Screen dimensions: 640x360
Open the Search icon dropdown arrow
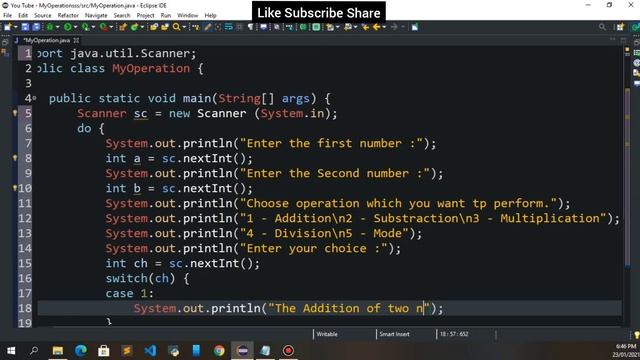(x=184, y=27)
